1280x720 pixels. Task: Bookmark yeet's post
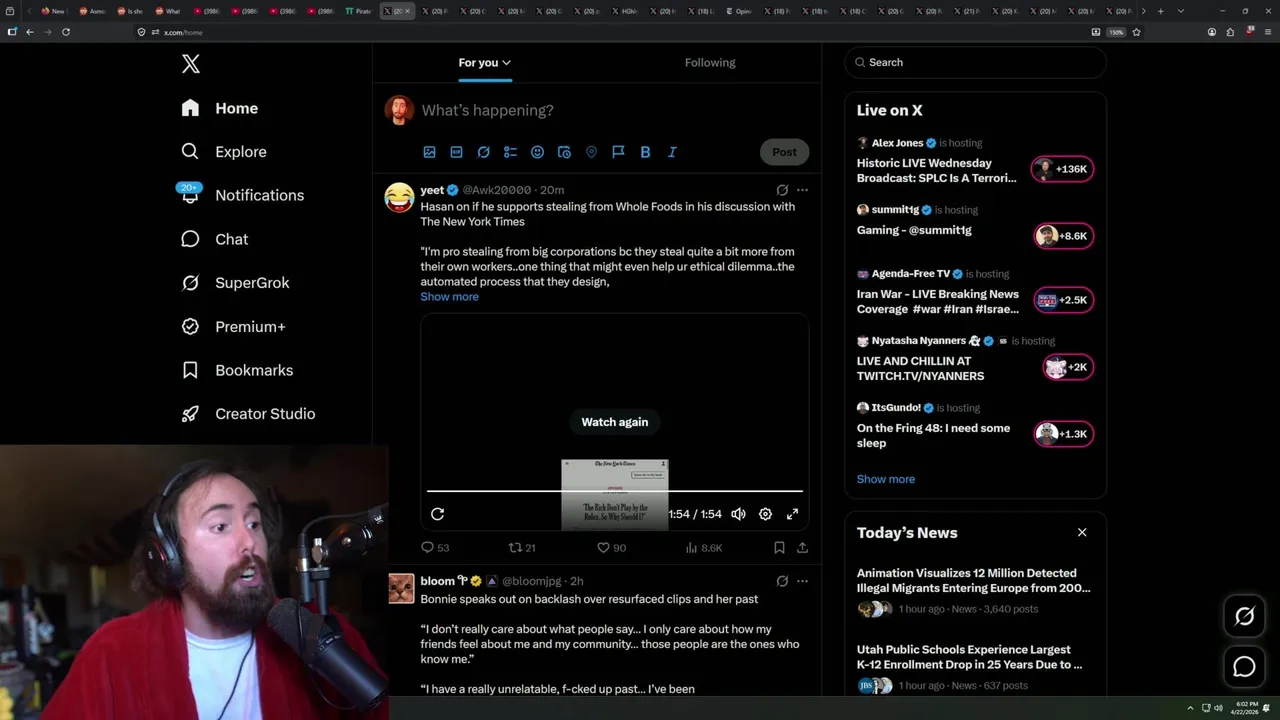(x=779, y=548)
